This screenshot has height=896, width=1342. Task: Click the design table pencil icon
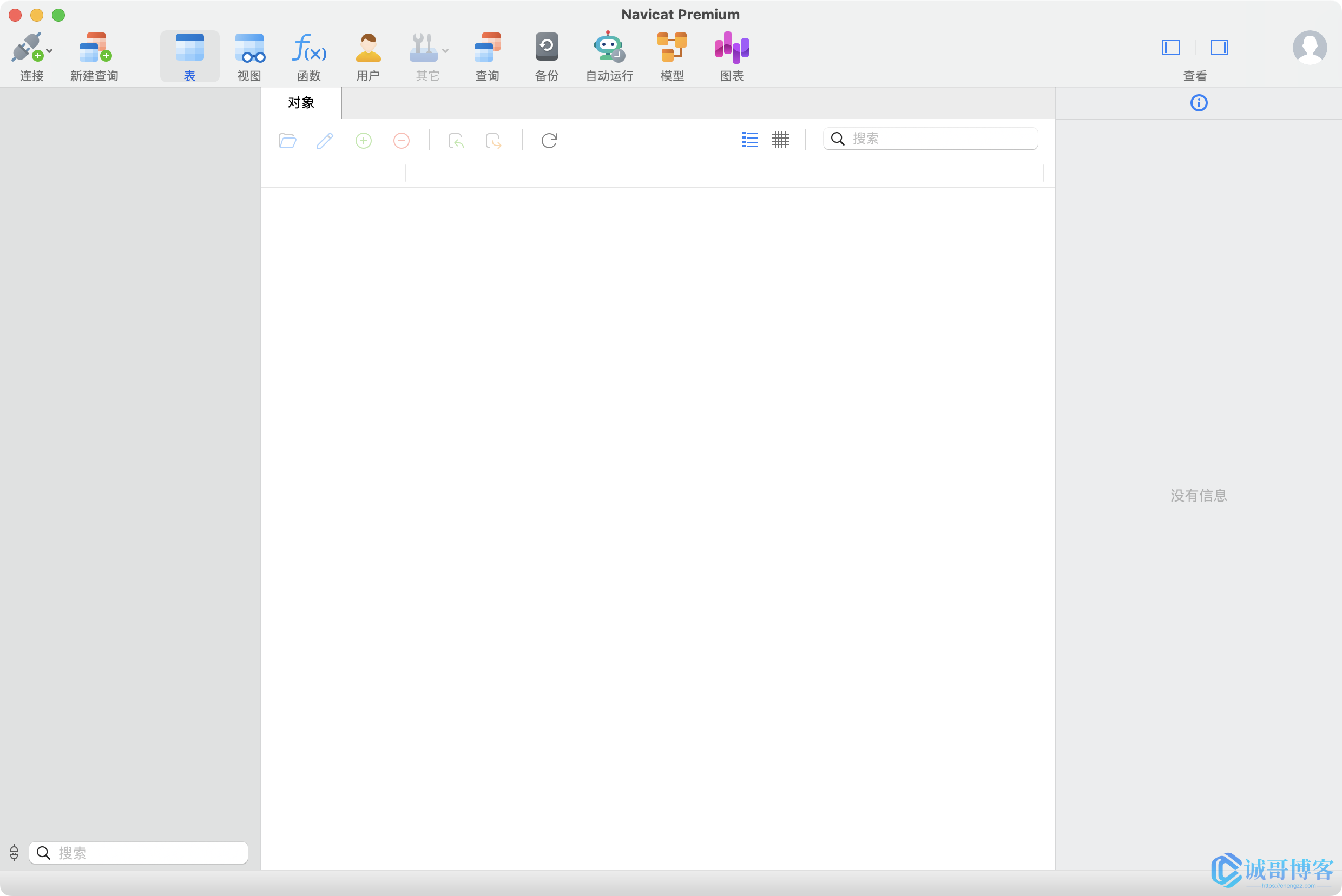pyautogui.click(x=325, y=140)
